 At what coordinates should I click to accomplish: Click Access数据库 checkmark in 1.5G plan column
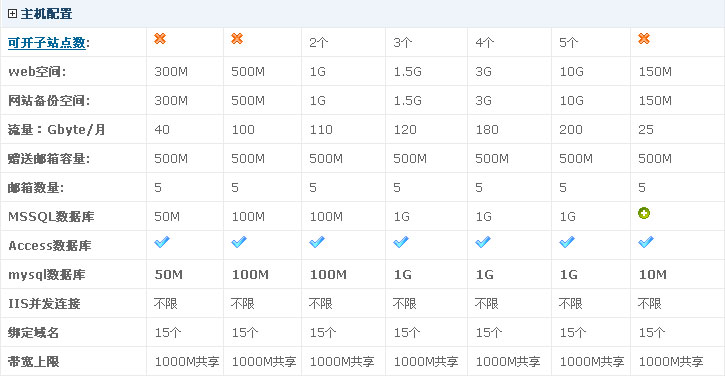(x=401, y=242)
